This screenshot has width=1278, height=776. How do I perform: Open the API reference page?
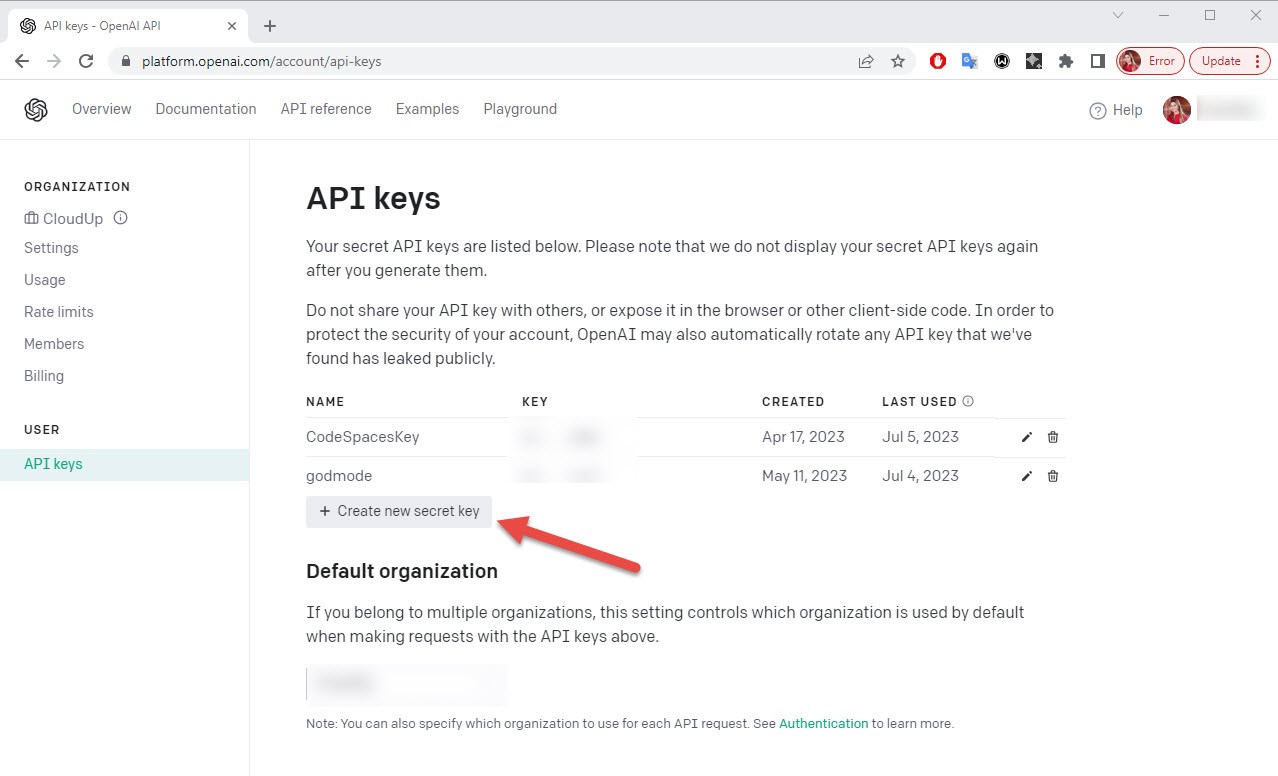326,109
